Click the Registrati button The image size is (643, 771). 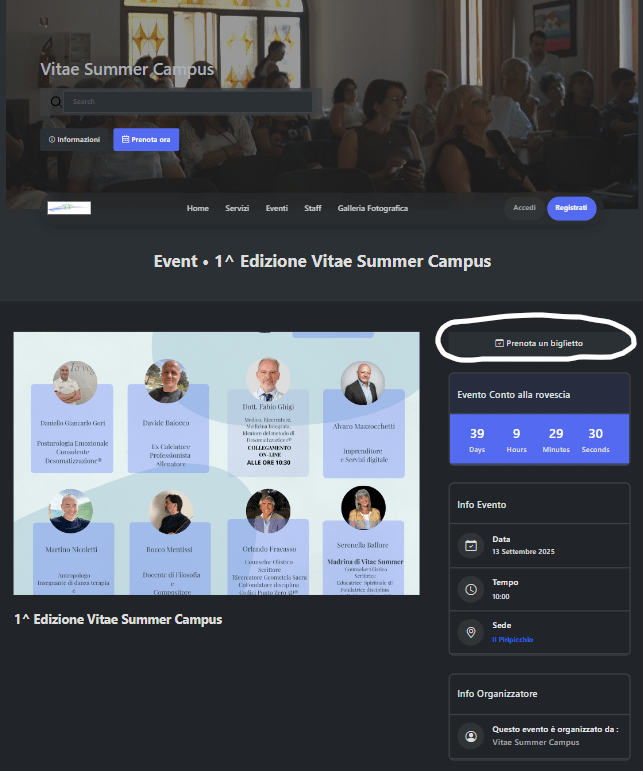point(571,208)
